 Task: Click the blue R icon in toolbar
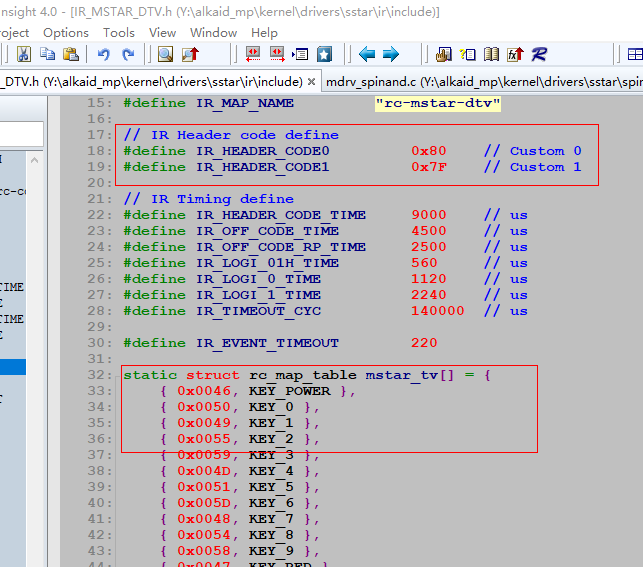point(540,54)
